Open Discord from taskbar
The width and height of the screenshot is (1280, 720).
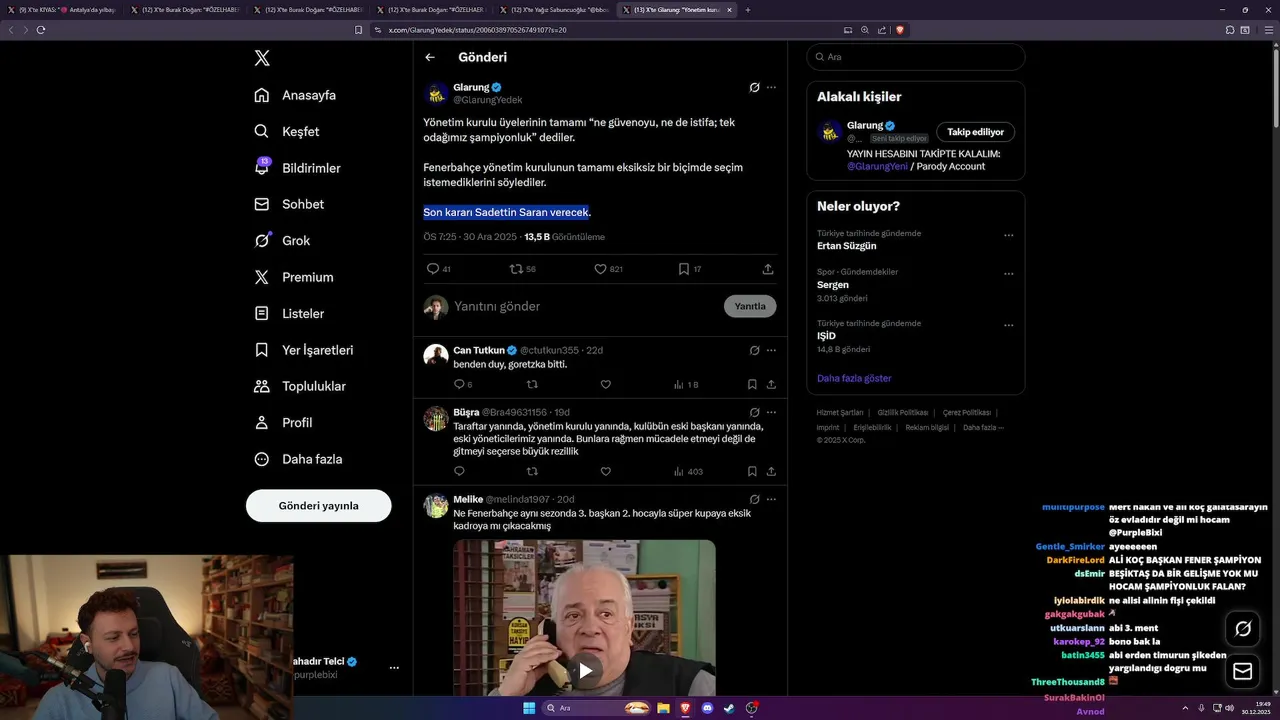(708, 708)
